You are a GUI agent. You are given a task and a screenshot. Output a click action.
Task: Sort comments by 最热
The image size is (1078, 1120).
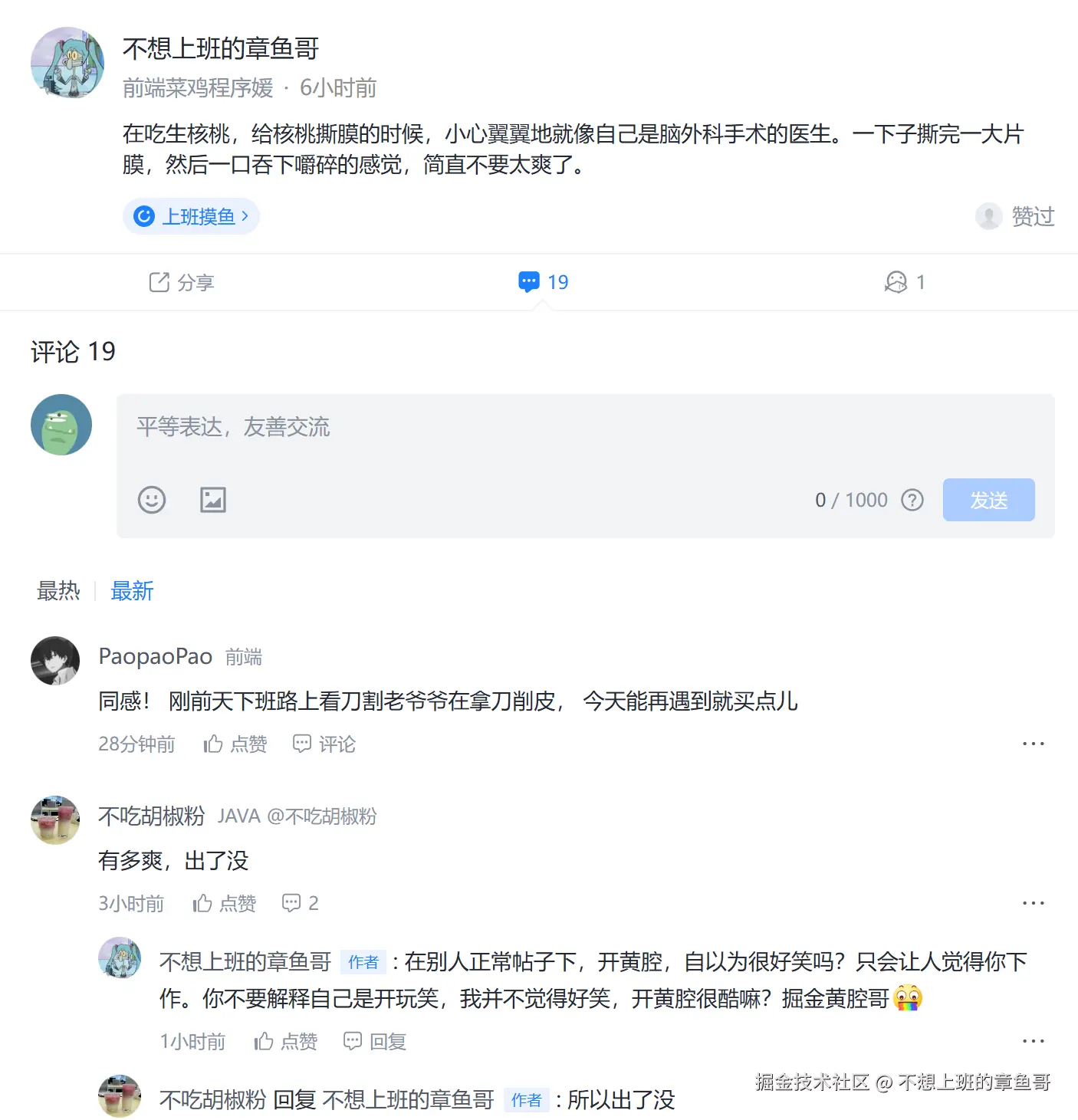click(x=58, y=591)
